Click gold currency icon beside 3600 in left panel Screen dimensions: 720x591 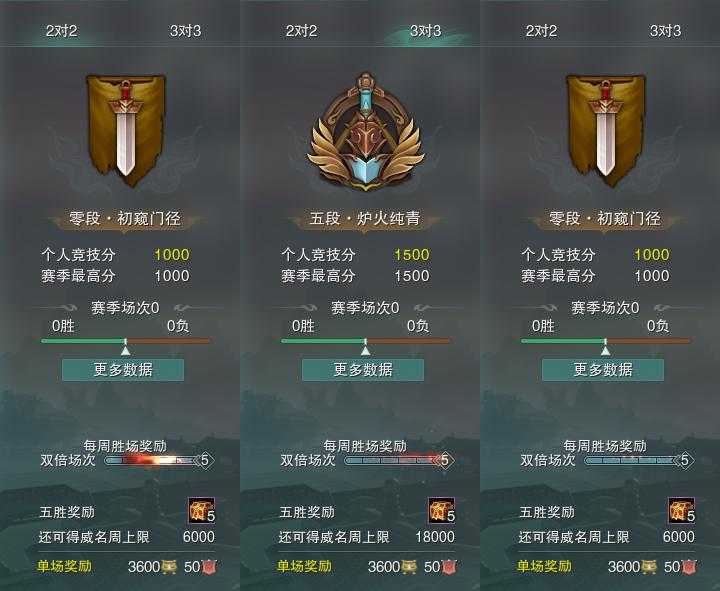pos(169,567)
